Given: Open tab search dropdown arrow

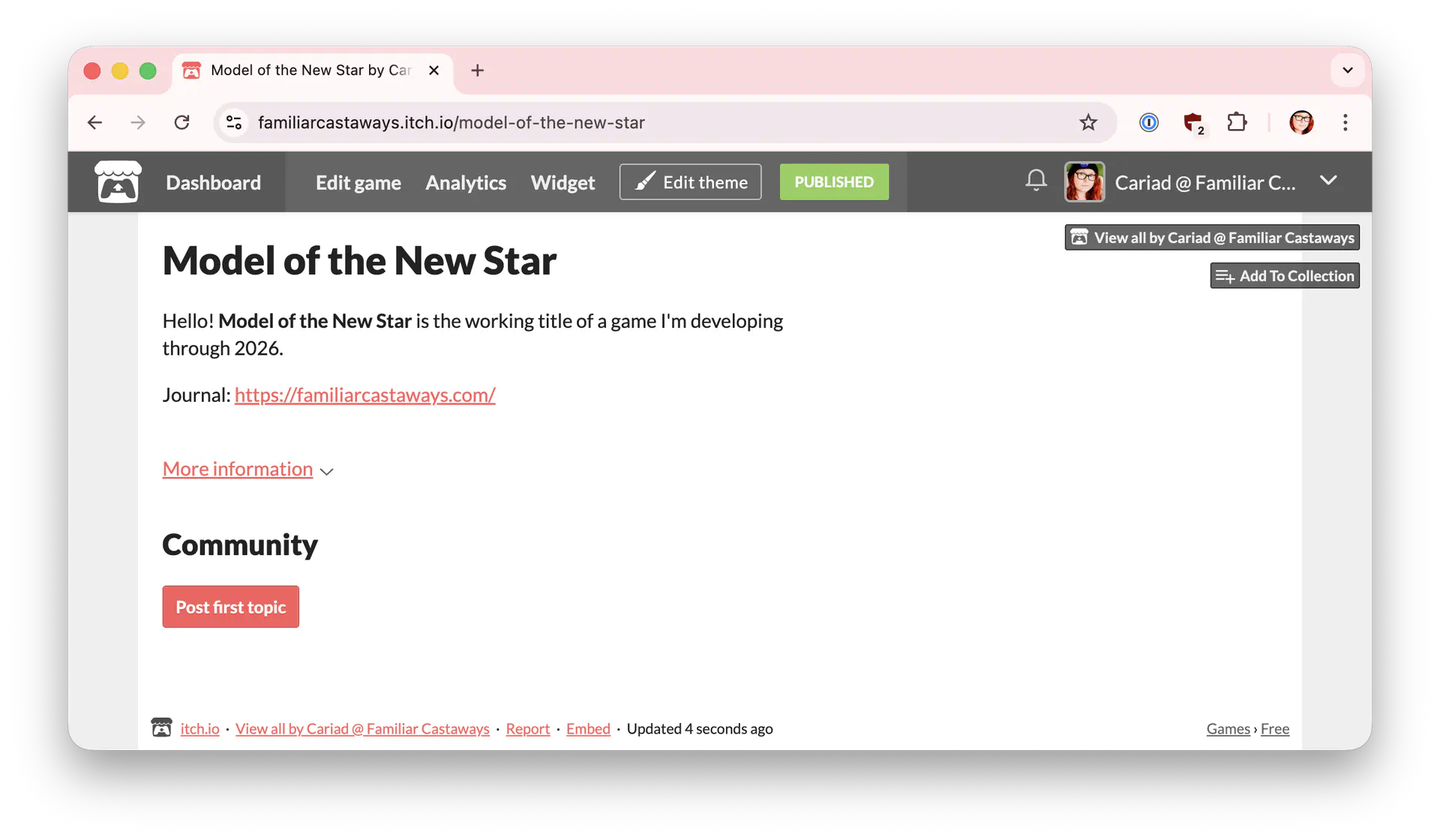Looking at the screenshot, I should tap(1347, 70).
